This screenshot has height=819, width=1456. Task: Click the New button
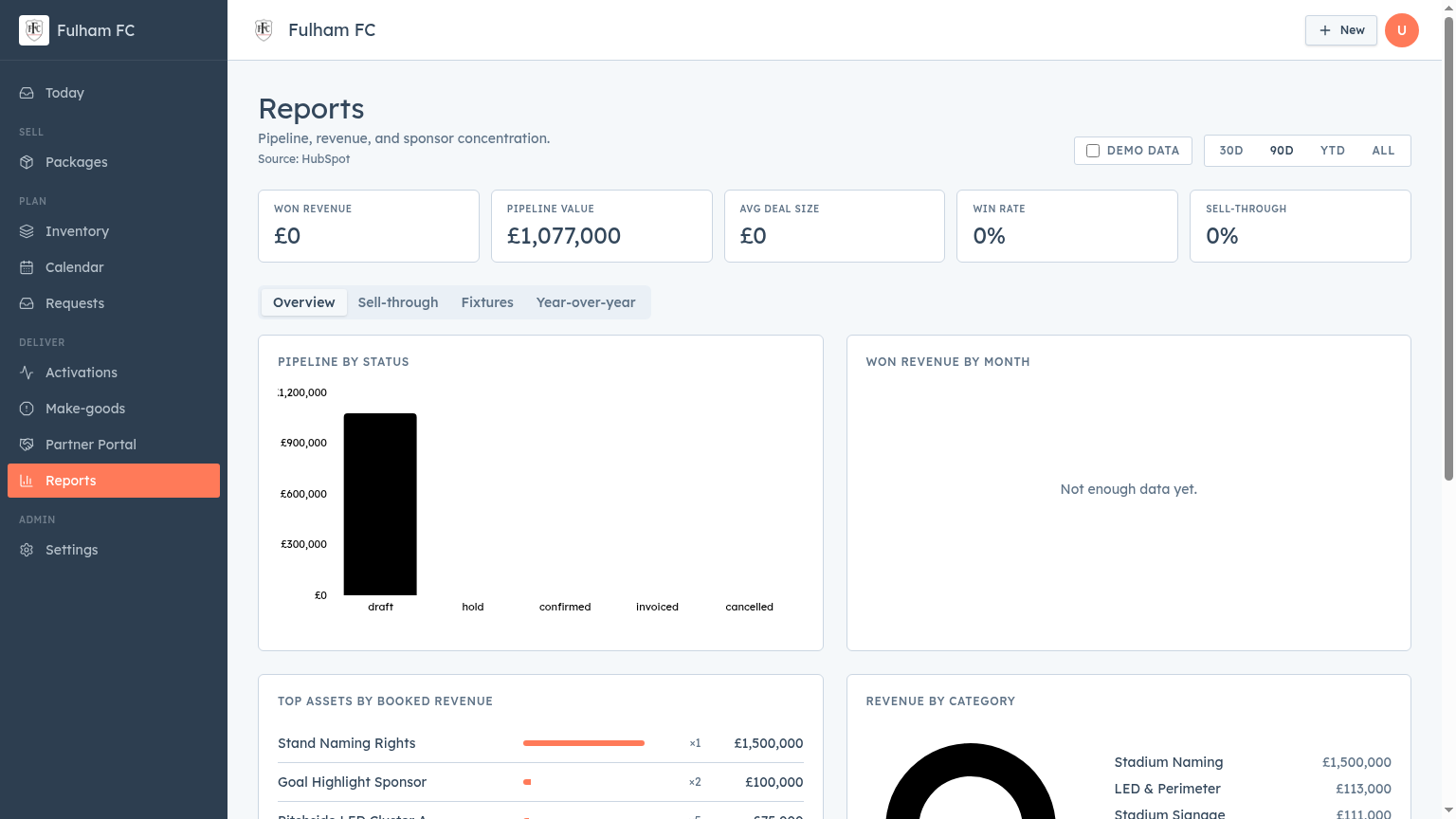coord(1341,30)
